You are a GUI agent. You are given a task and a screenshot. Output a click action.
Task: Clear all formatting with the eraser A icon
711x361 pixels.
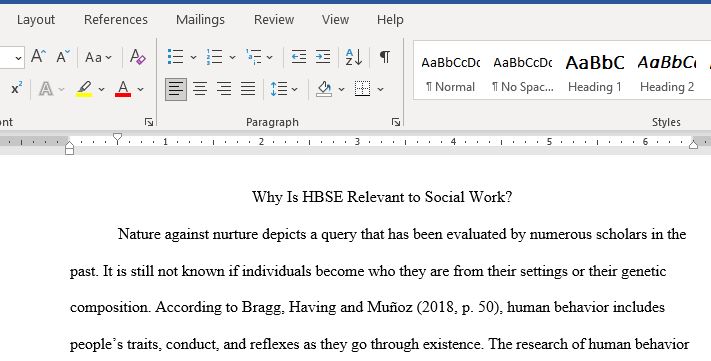[137, 57]
